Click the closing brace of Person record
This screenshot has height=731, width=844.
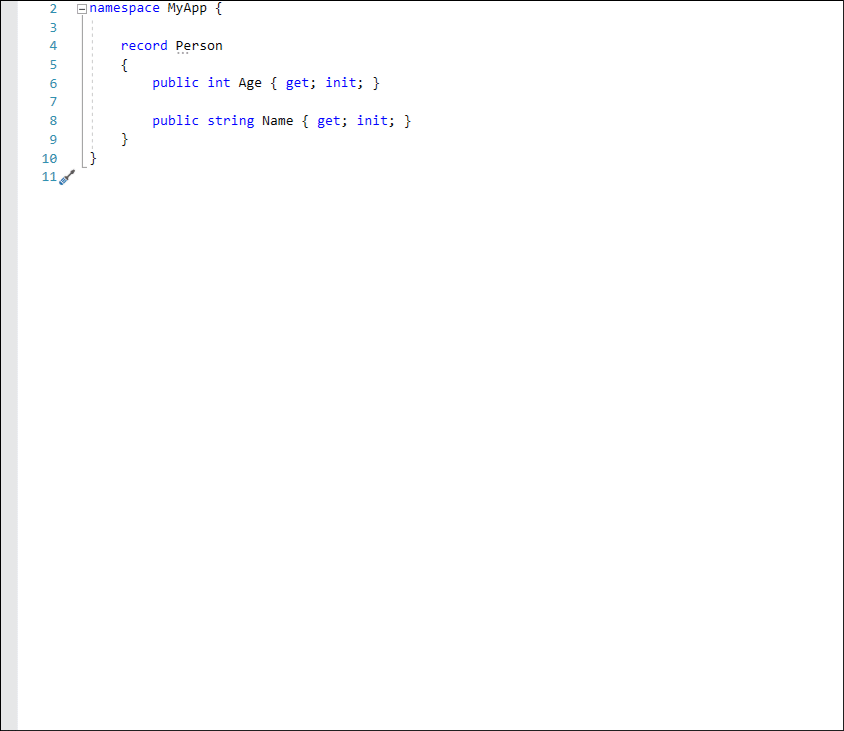pos(125,140)
